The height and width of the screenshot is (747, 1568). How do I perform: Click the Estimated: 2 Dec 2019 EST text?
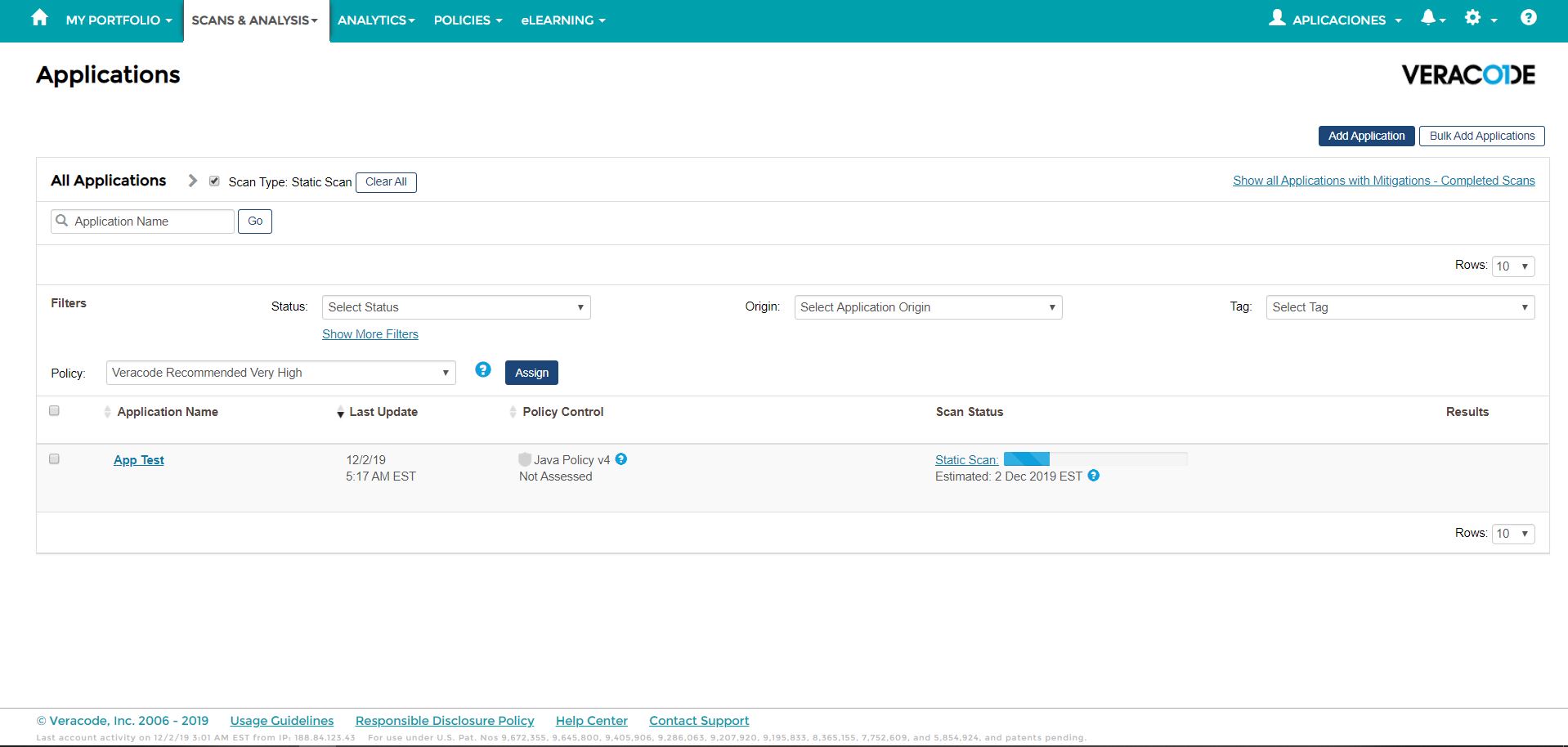pyautogui.click(x=1009, y=476)
